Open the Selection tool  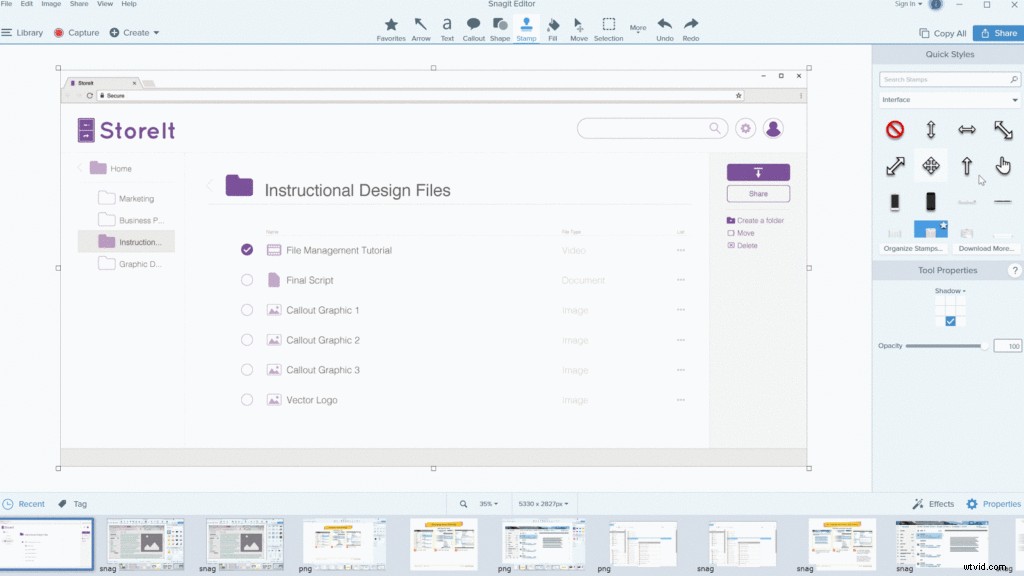tap(607, 27)
